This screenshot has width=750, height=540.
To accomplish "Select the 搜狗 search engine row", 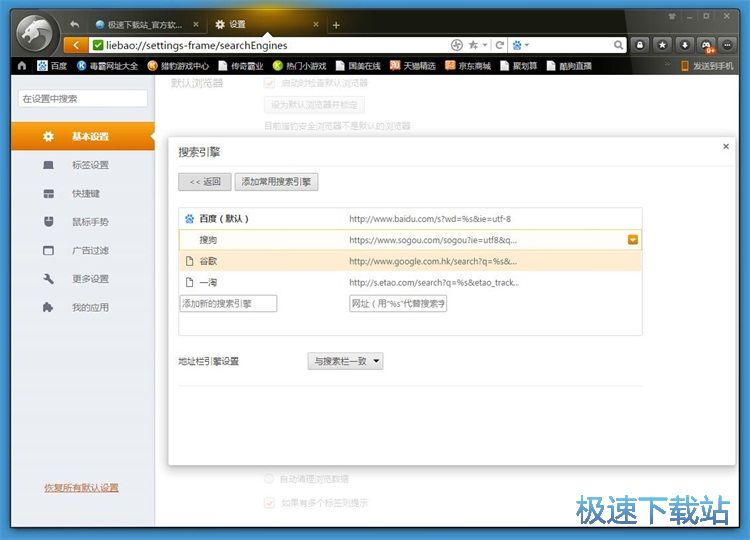I will coord(410,240).
